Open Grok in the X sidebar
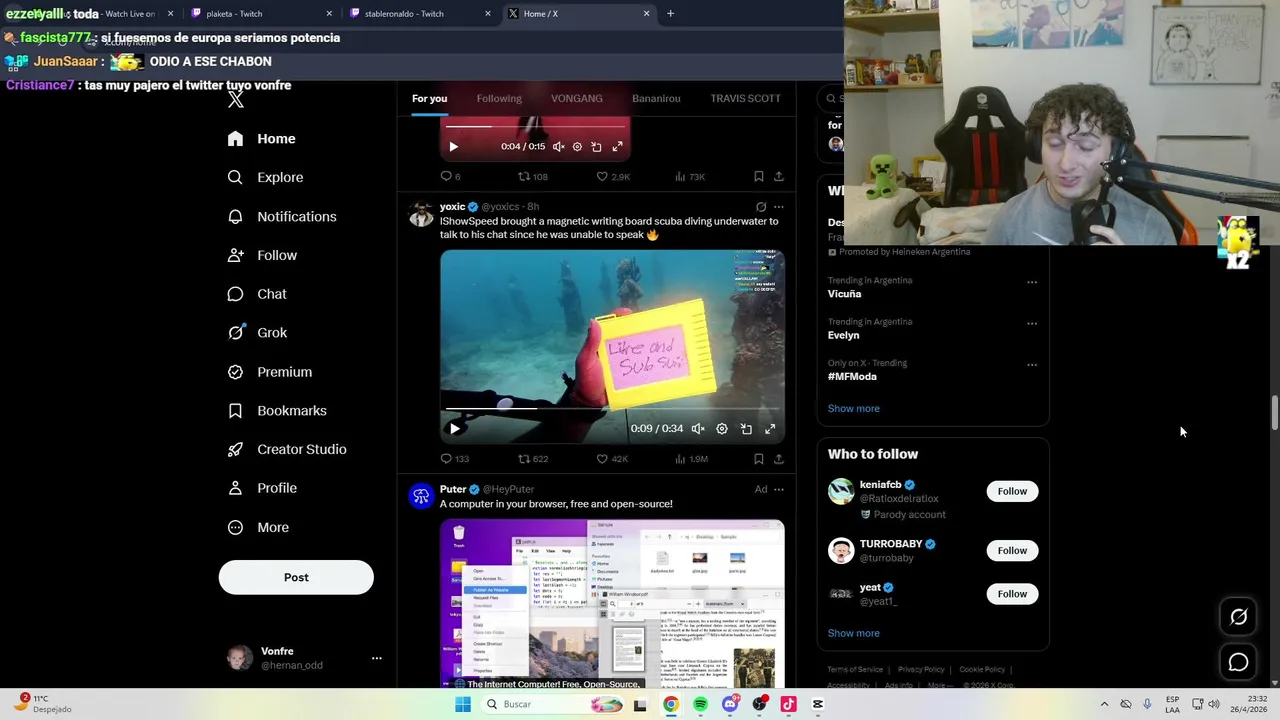This screenshot has width=1280, height=720. (257, 333)
